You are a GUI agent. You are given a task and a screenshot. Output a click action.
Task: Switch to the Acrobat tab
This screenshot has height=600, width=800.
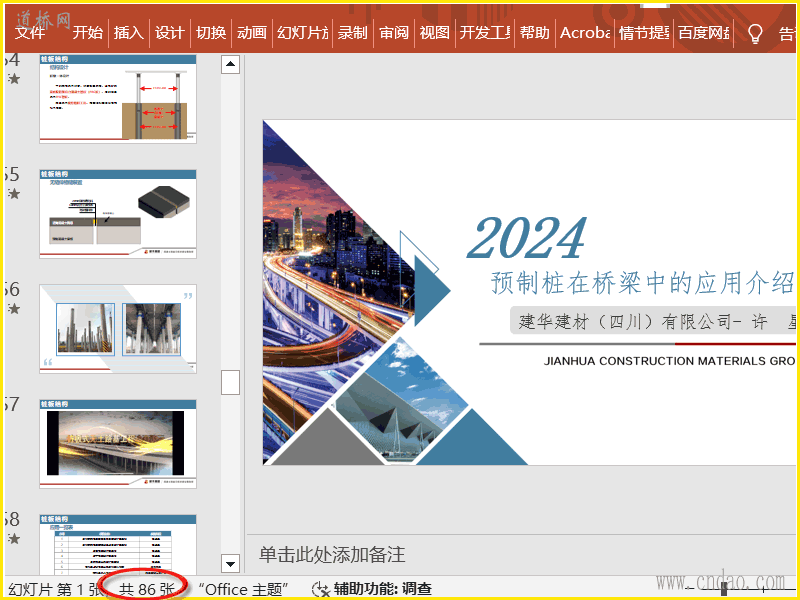click(x=585, y=33)
